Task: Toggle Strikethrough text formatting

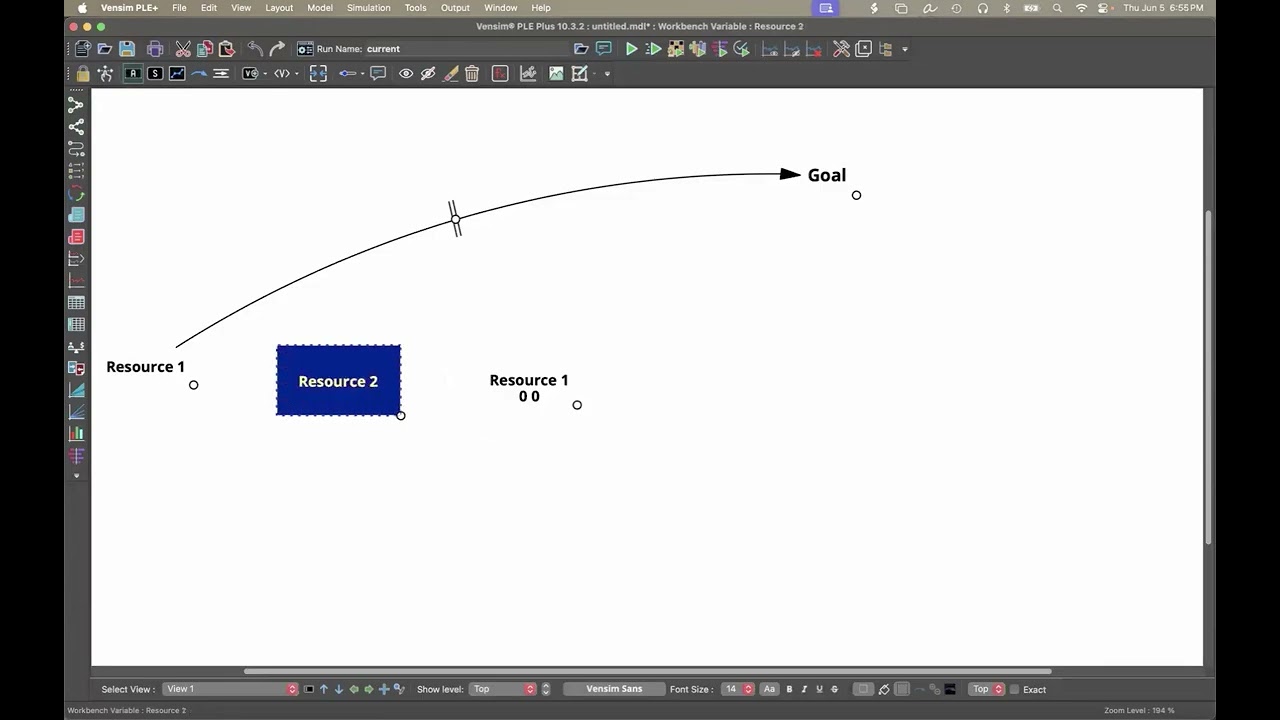Action: pyautogui.click(x=834, y=689)
